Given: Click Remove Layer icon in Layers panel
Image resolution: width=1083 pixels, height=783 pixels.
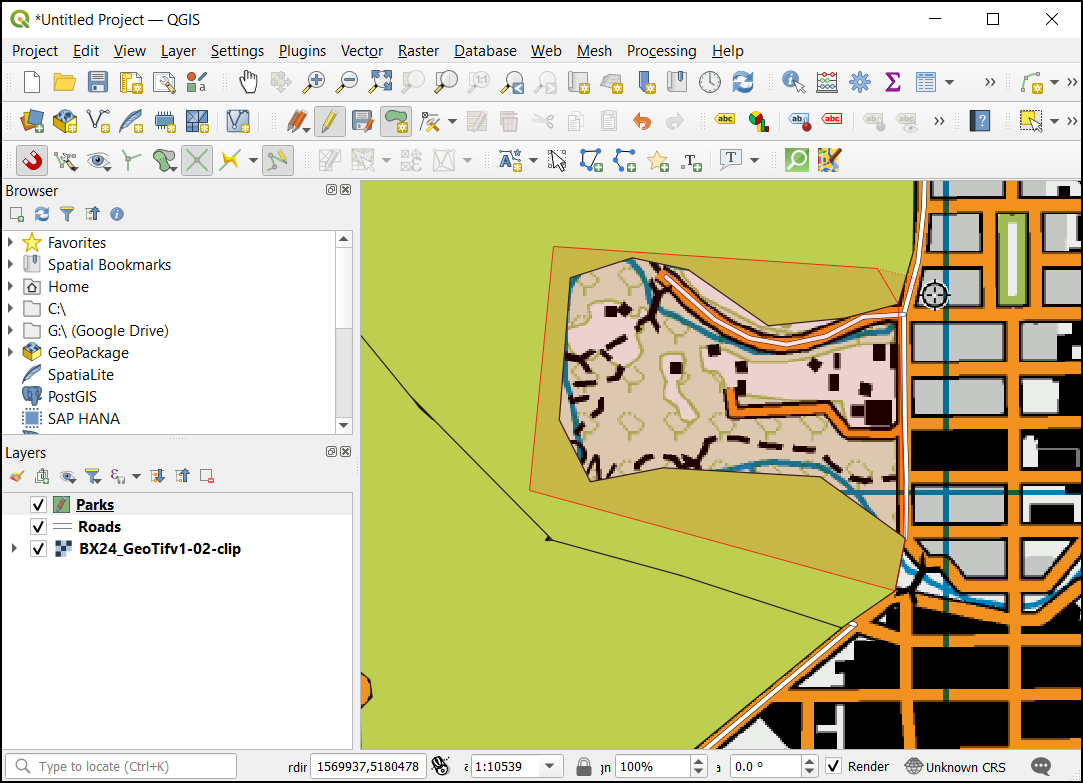Looking at the screenshot, I should click(207, 476).
